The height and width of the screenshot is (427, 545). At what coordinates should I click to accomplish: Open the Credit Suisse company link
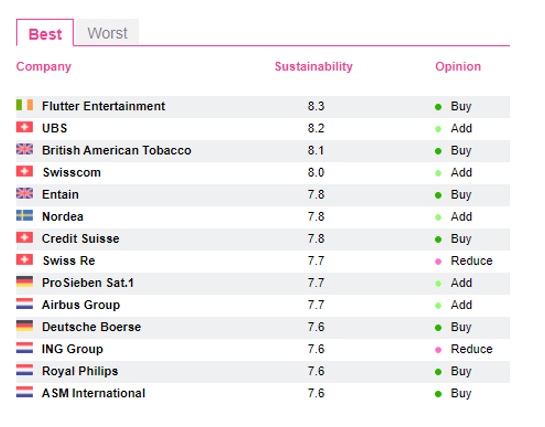point(81,239)
